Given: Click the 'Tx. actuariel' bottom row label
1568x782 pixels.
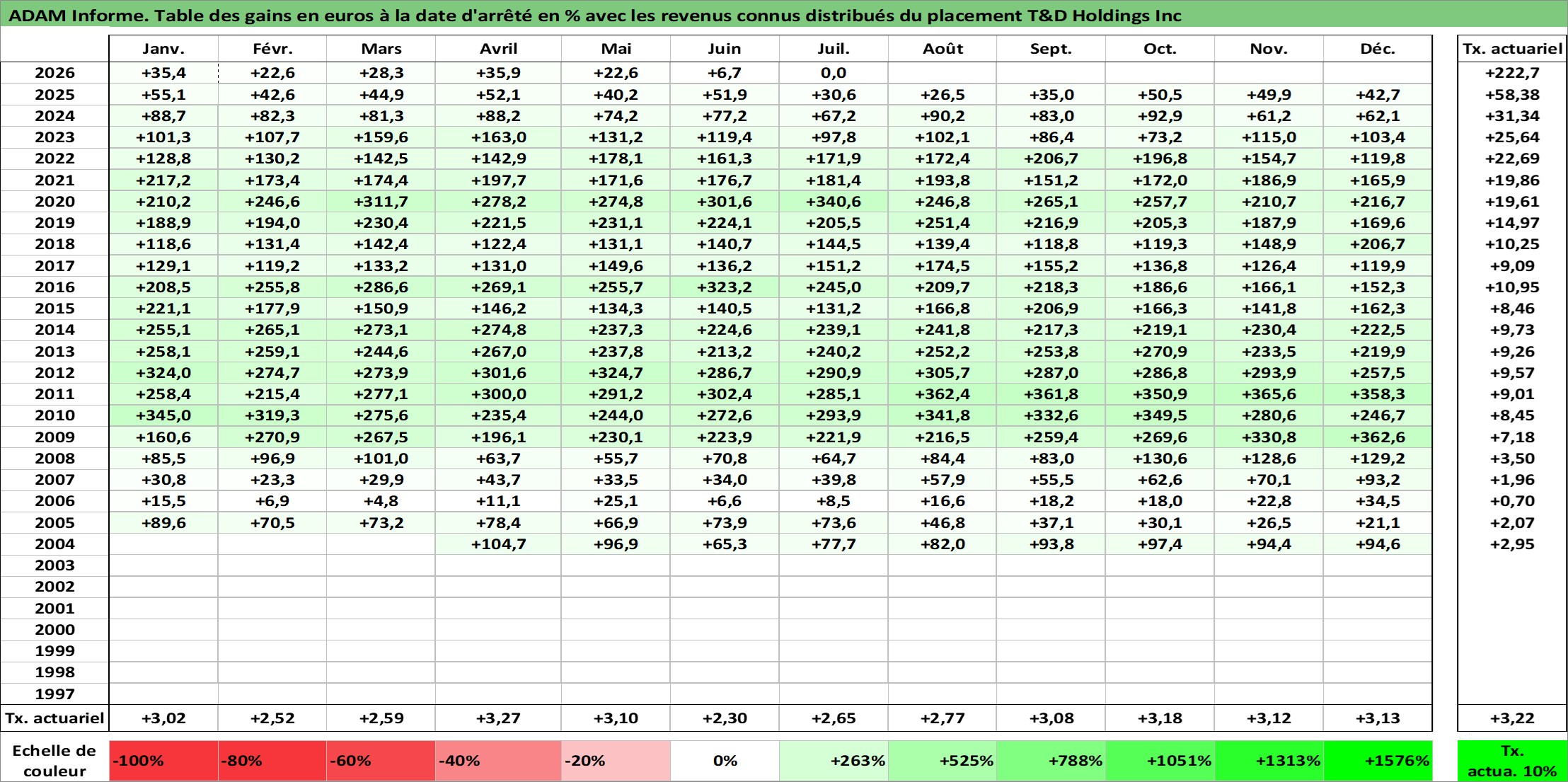Looking at the screenshot, I should (x=54, y=718).
